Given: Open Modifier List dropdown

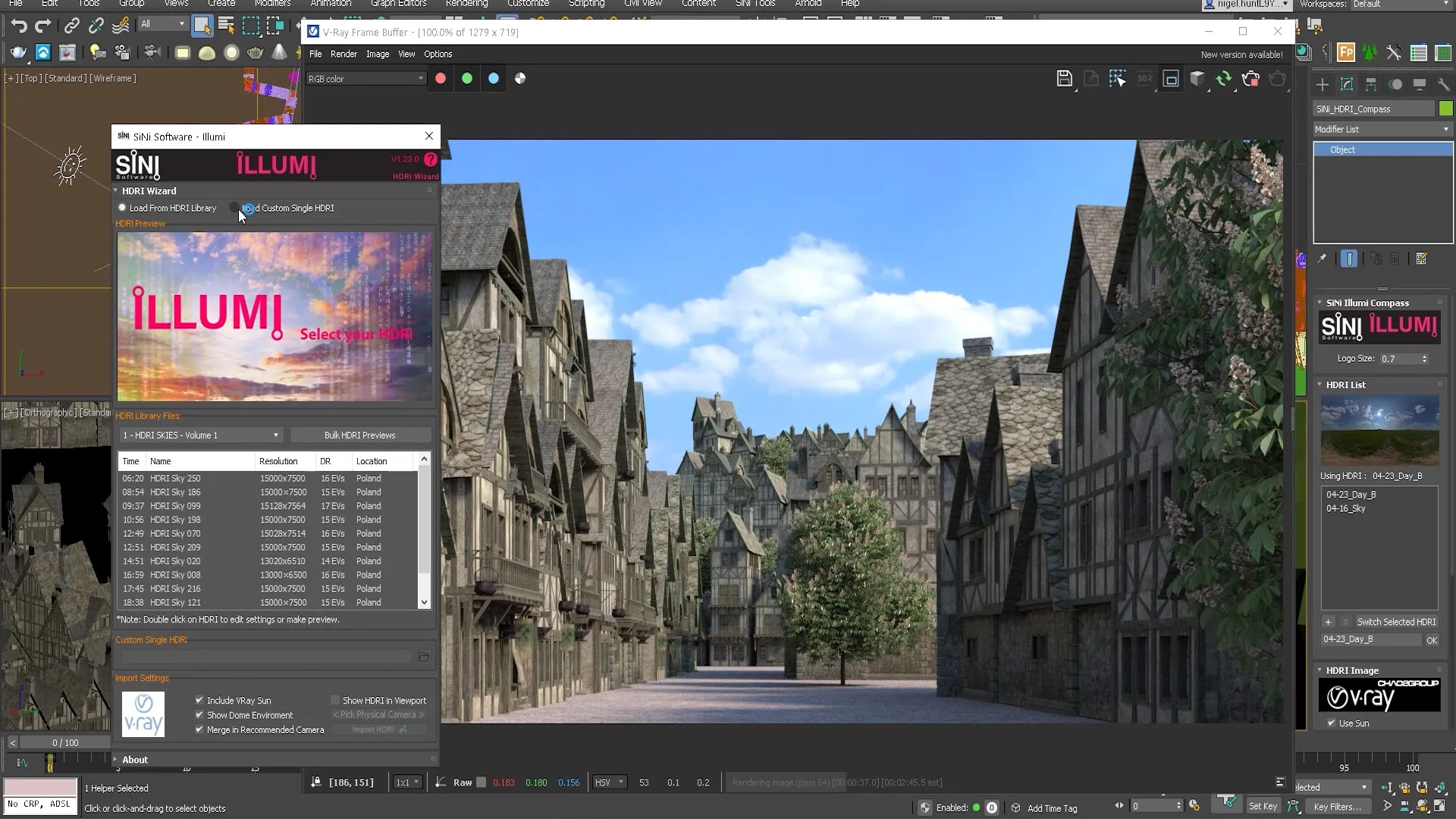Looking at the screenshot, I should (1382, 130).
